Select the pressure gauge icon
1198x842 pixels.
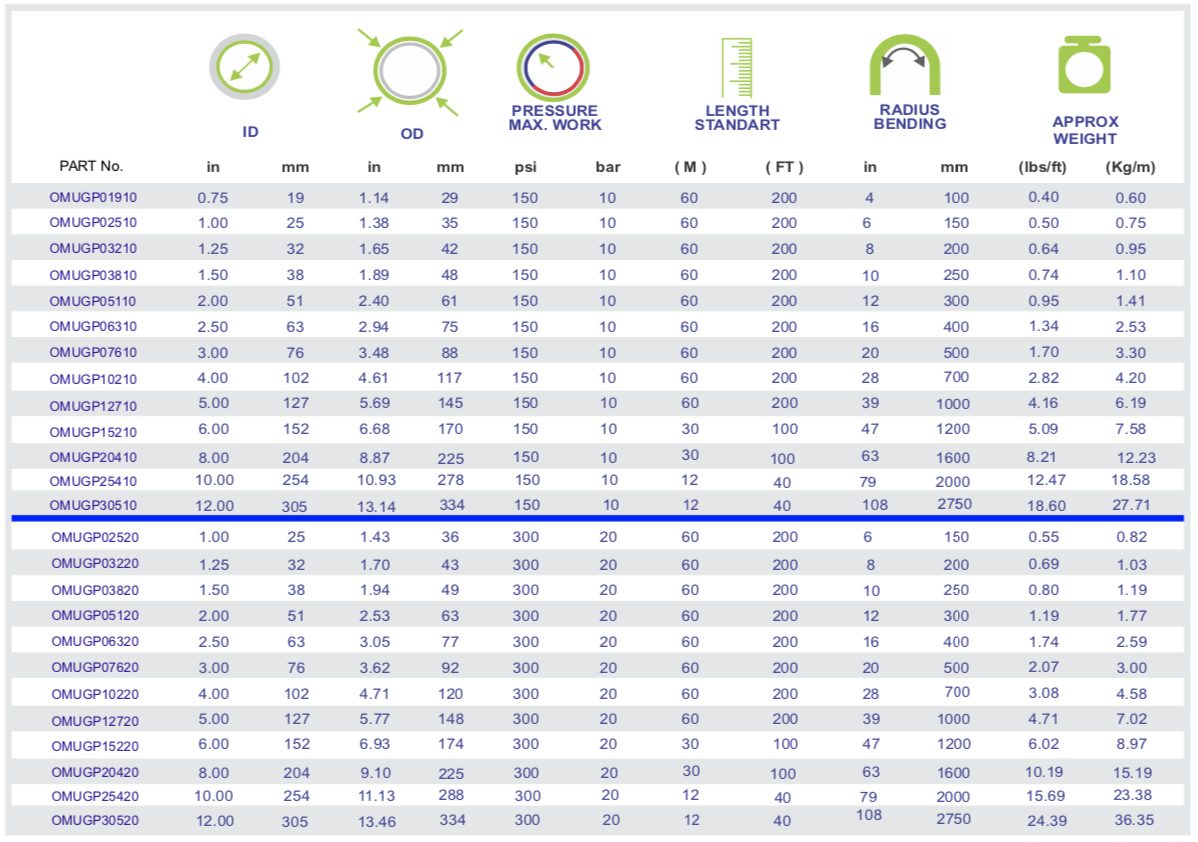click(x=553, y=67)
